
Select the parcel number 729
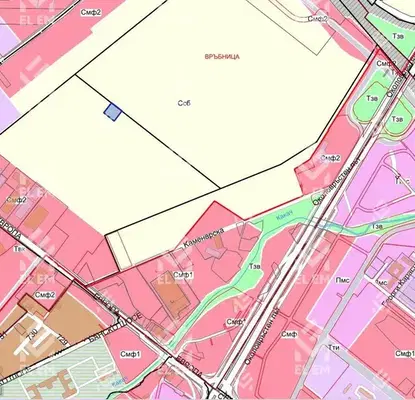[x=61, y=340]
